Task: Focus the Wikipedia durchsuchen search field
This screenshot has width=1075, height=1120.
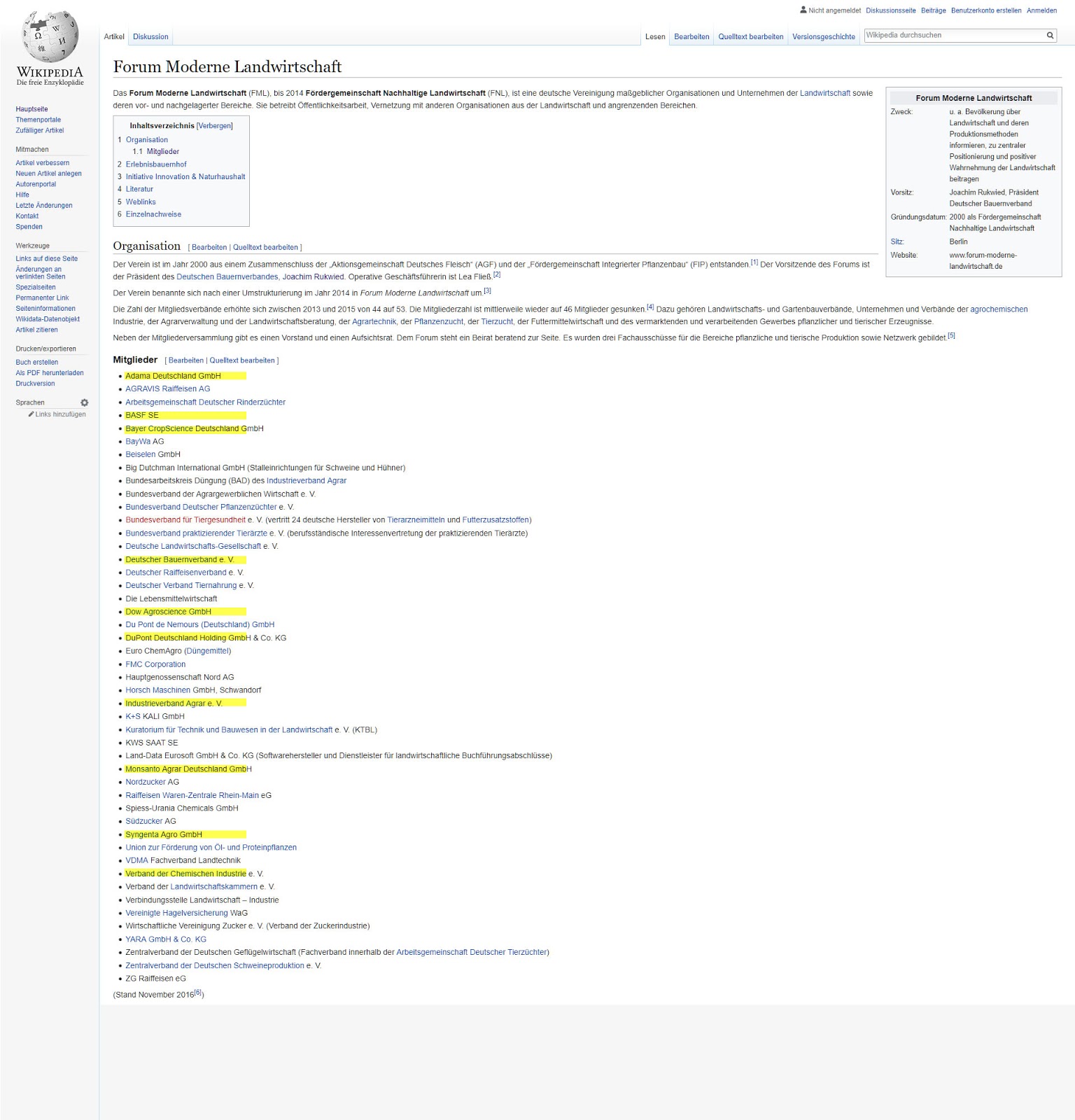Action: pos(954,35)
